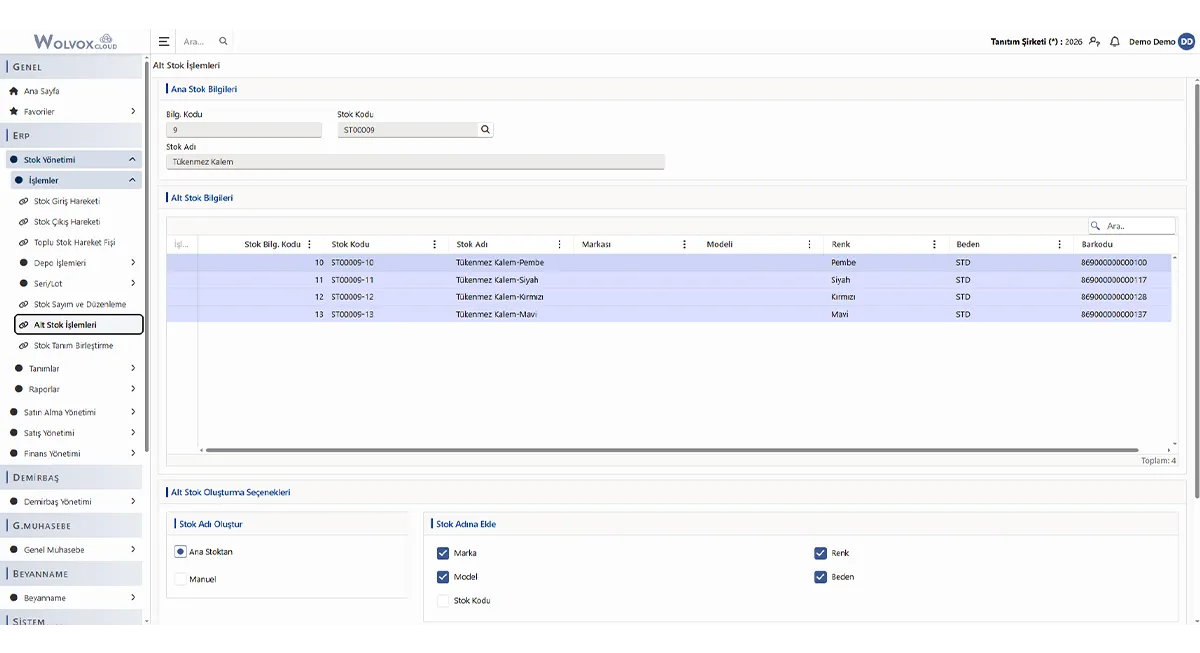
Task: Click the search magnifier in top bar
Action: pos(223,42)
